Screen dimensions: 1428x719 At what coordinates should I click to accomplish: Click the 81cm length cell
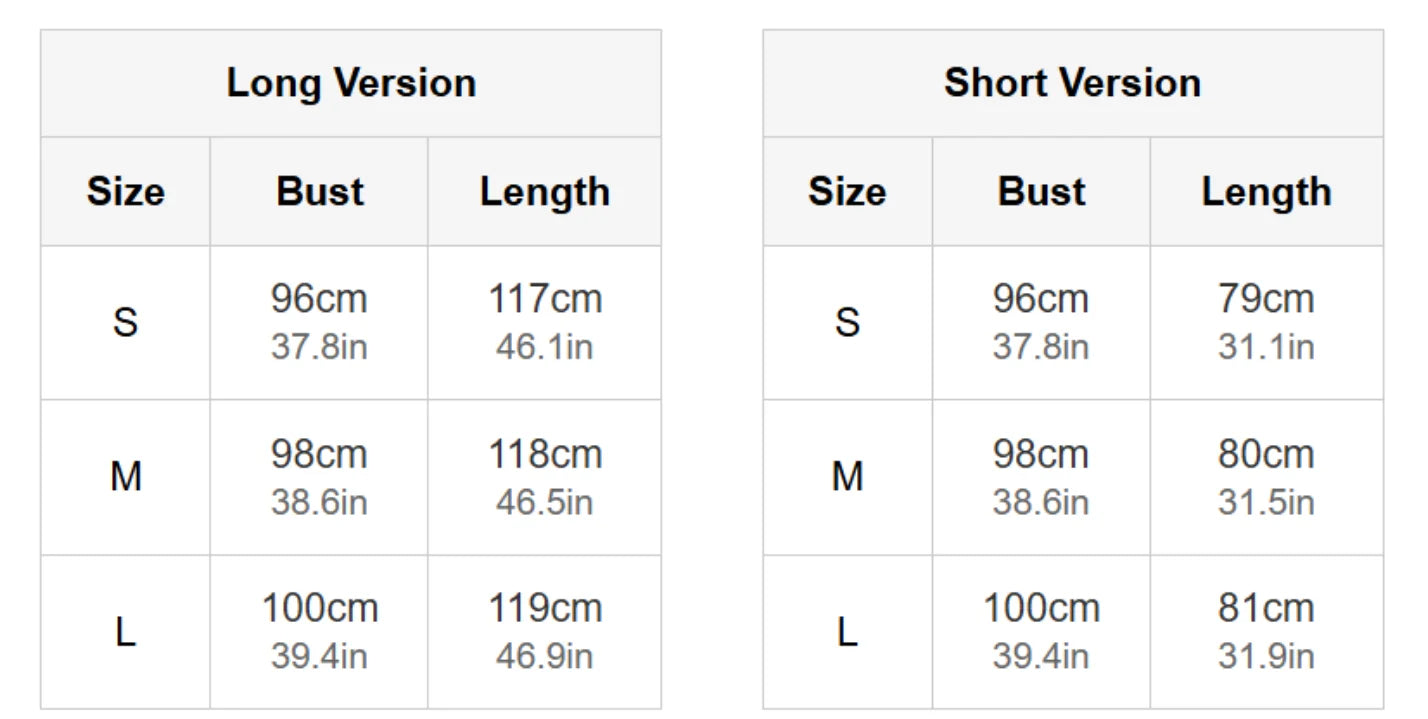1267,632
